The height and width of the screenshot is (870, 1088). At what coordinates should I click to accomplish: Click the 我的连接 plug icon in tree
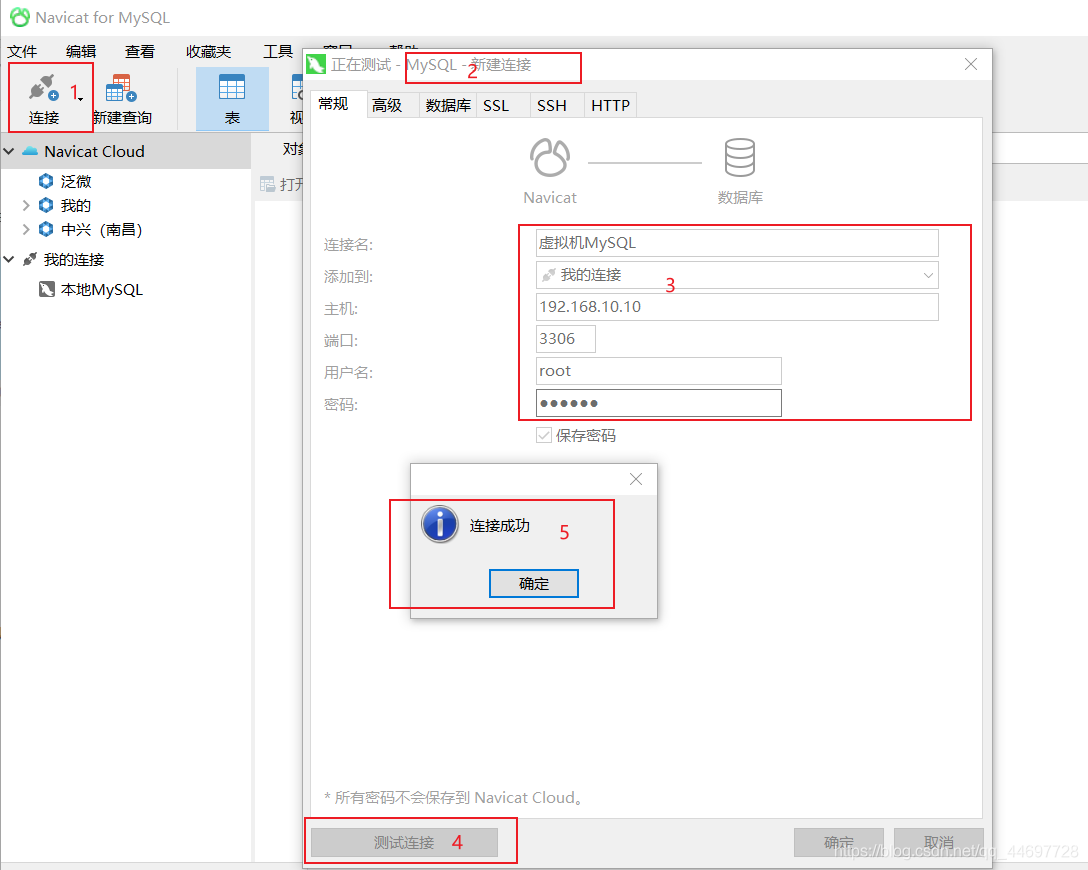click(29, 259)
